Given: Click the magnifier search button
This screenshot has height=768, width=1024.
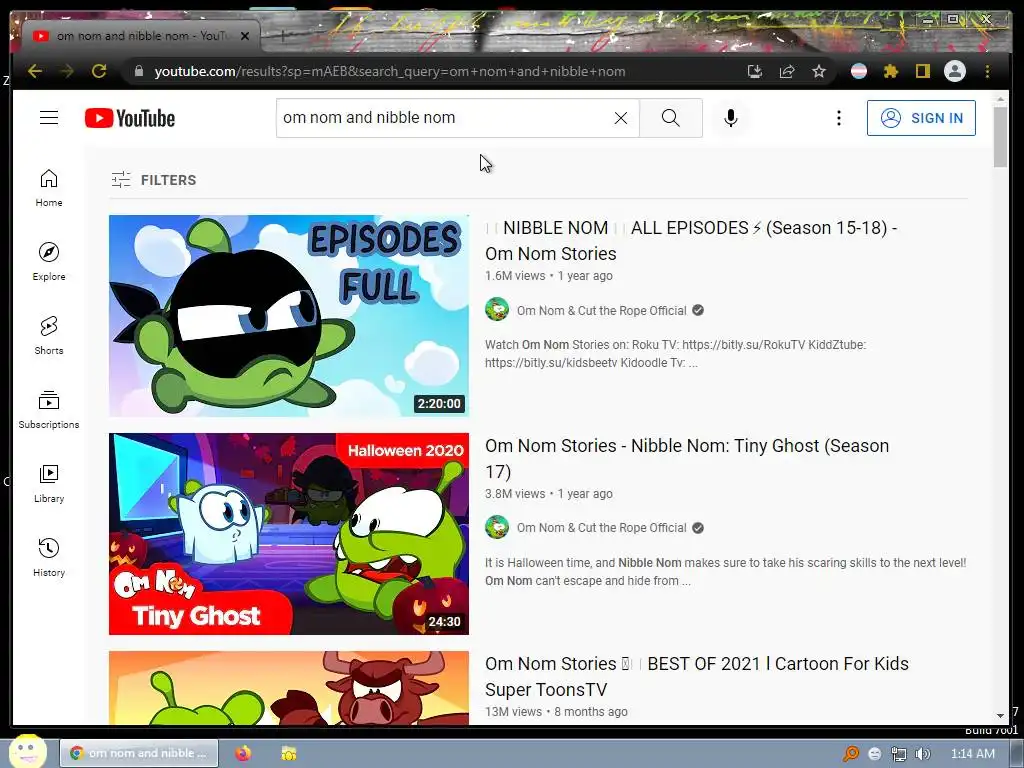Looking at the screenshot, I should point(671,118).
